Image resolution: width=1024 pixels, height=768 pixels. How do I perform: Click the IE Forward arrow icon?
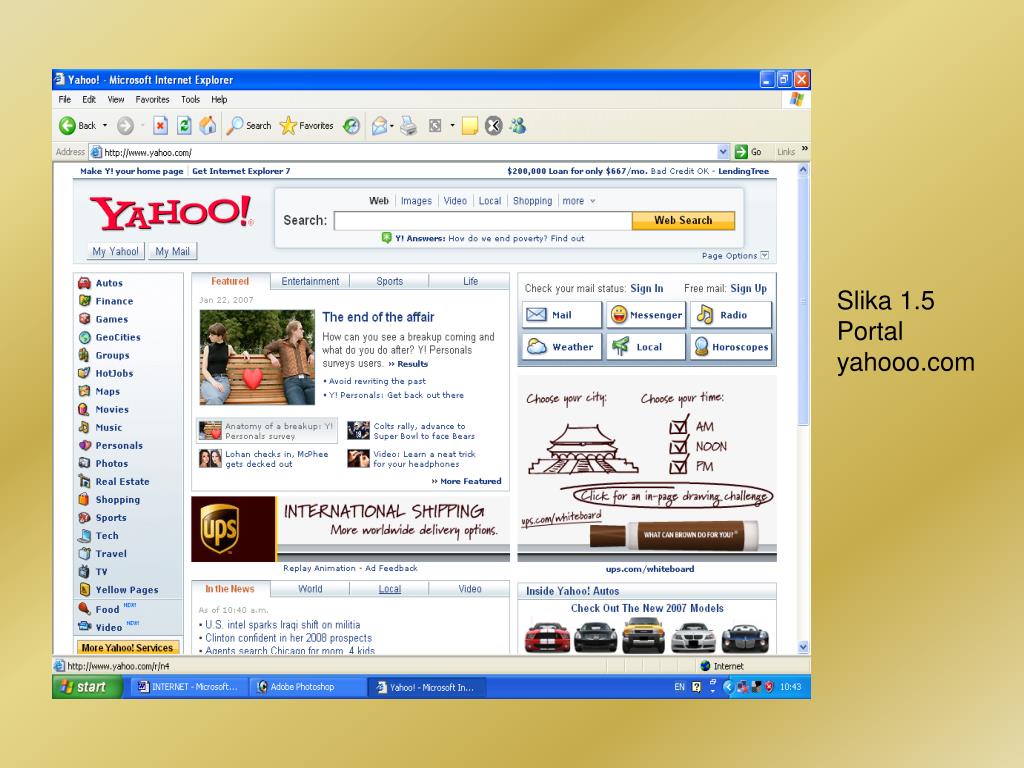(x=125, y=125)
